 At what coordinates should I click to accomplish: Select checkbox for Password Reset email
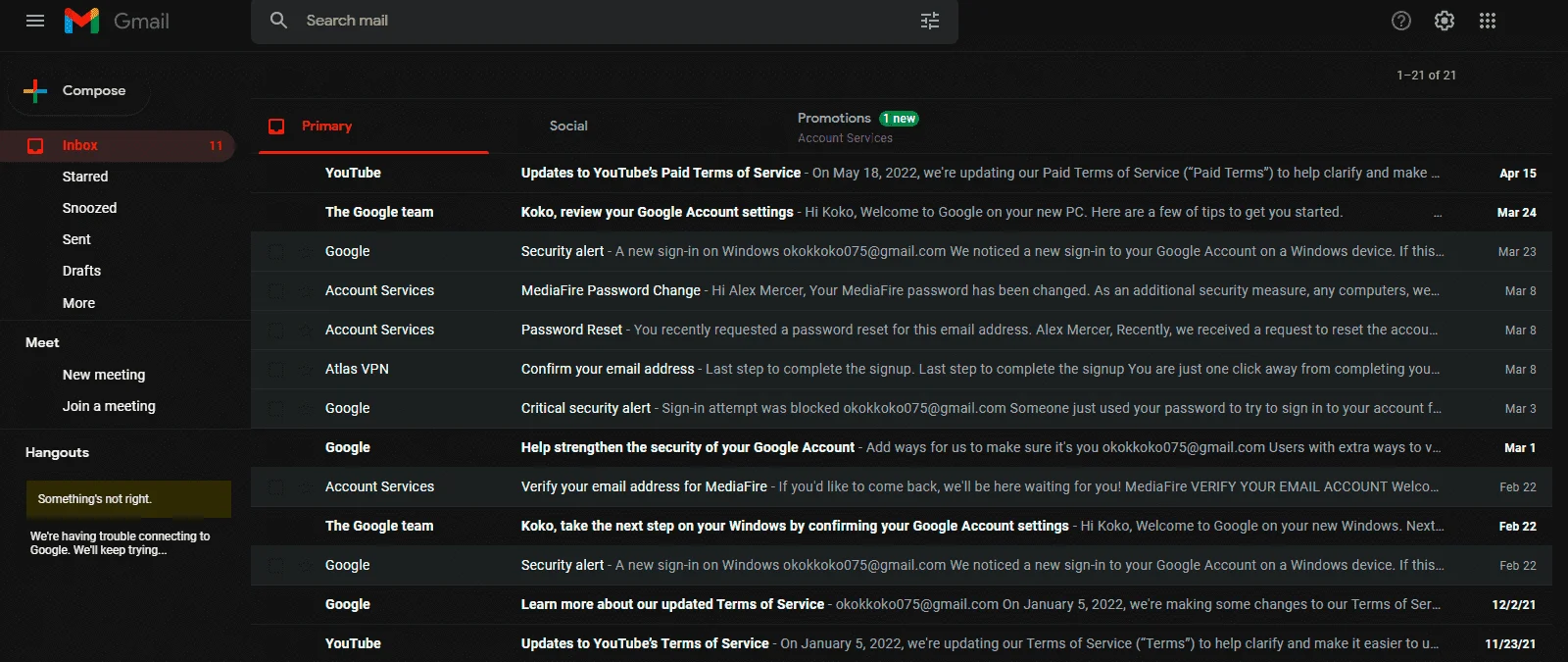[277, 330]
